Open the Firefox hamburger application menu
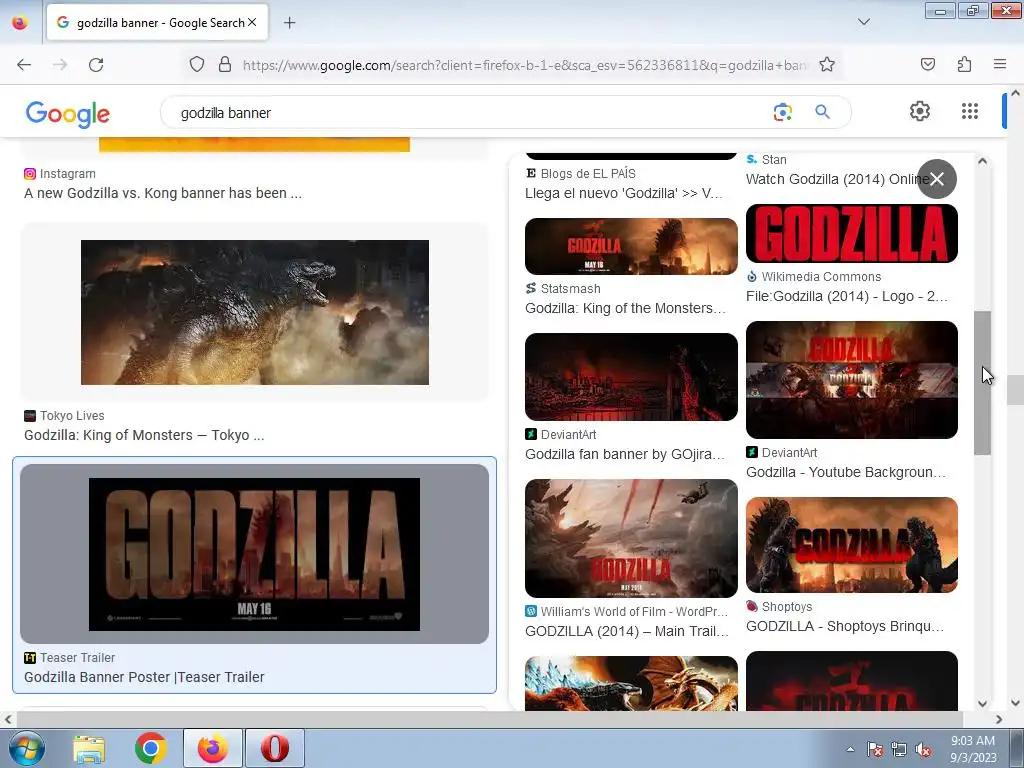Screen dimensions: 1024x768 1000,64
